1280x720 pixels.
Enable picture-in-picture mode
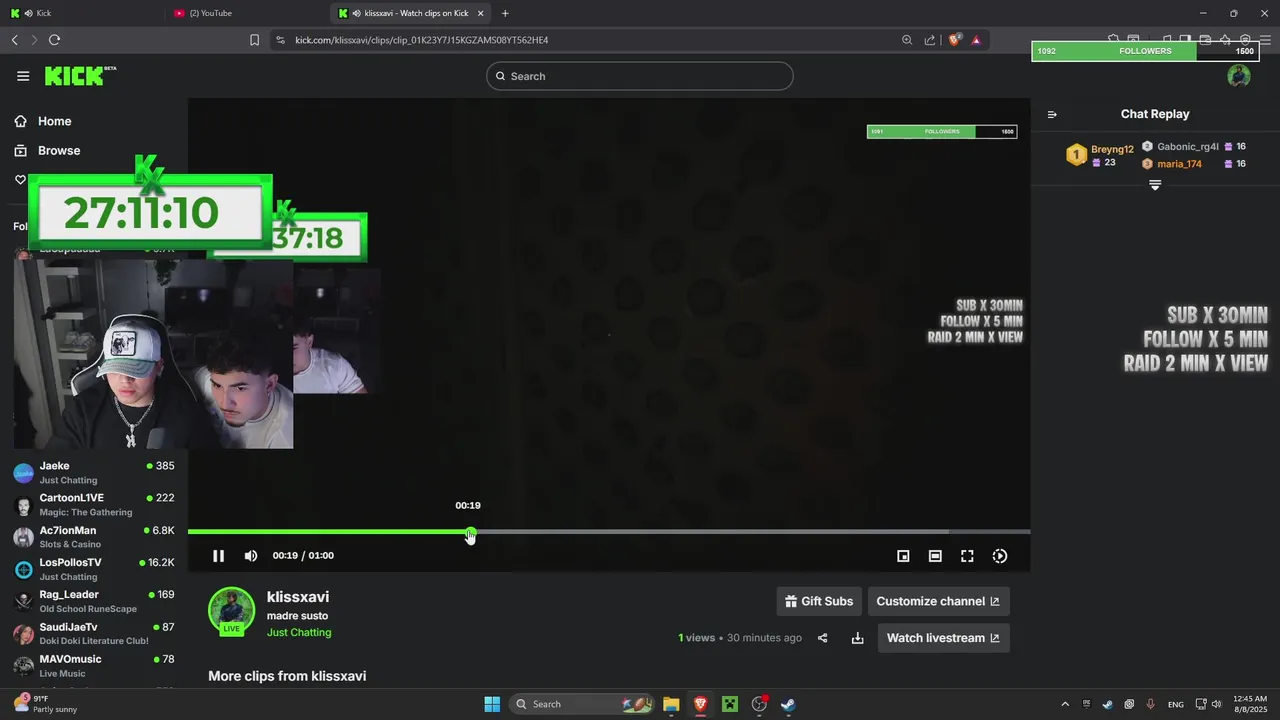point(903,556)
